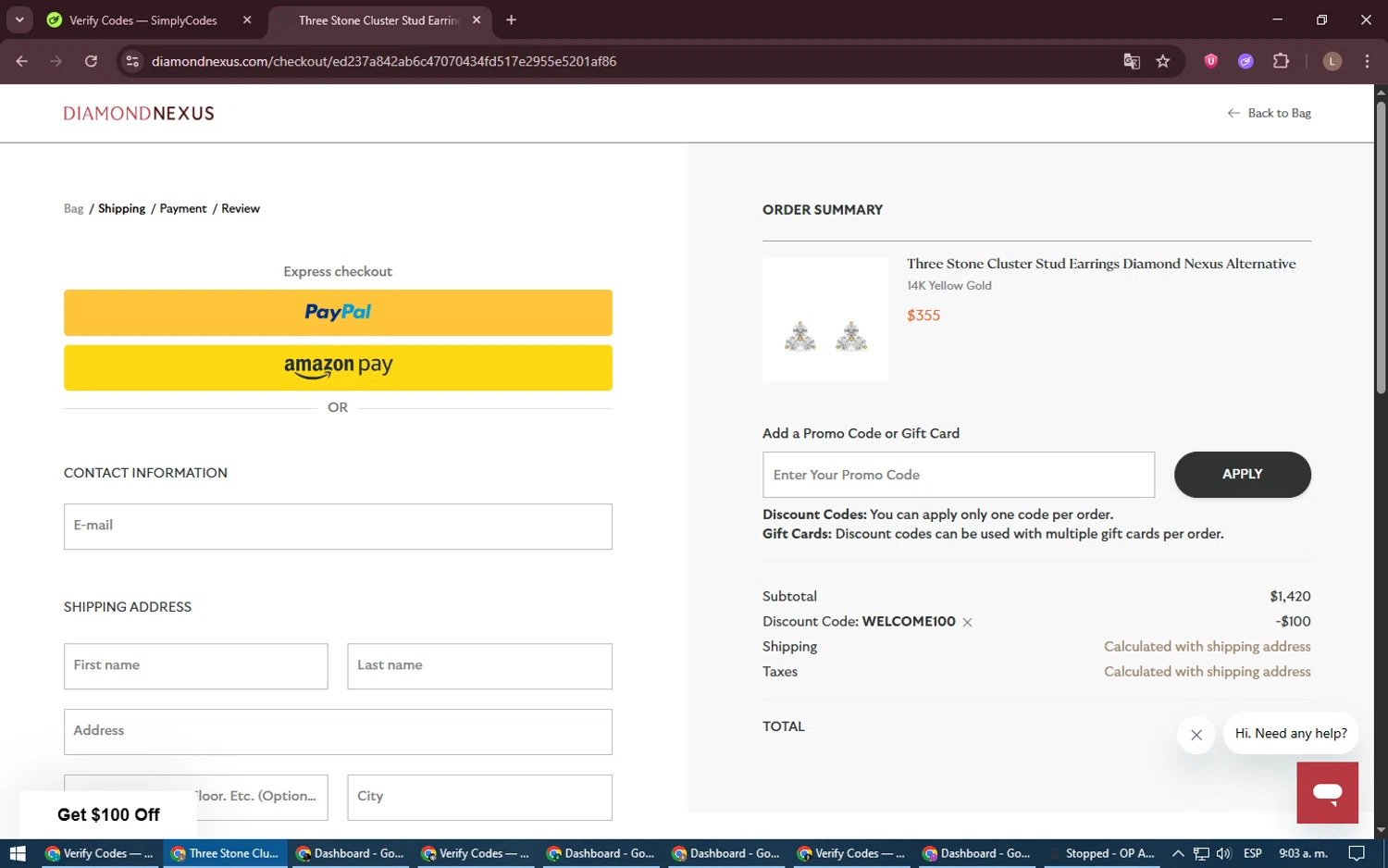The width and height of the screenshot is (1388, 868).
Task: Pay with the PayPal button
Action: pyautogui.click(x=338, y=313)
